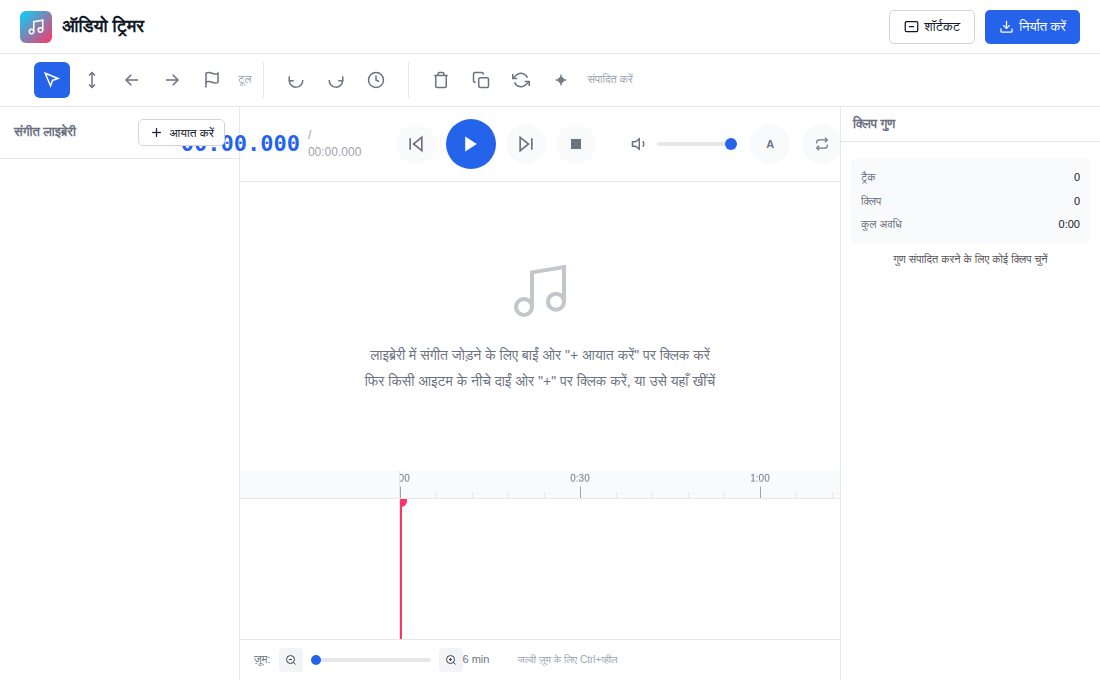This screenshot has width=1100, height=680.
Task: Click the निर्यात करें export button
Action: pyautogui.click(x=1032, y=27)
